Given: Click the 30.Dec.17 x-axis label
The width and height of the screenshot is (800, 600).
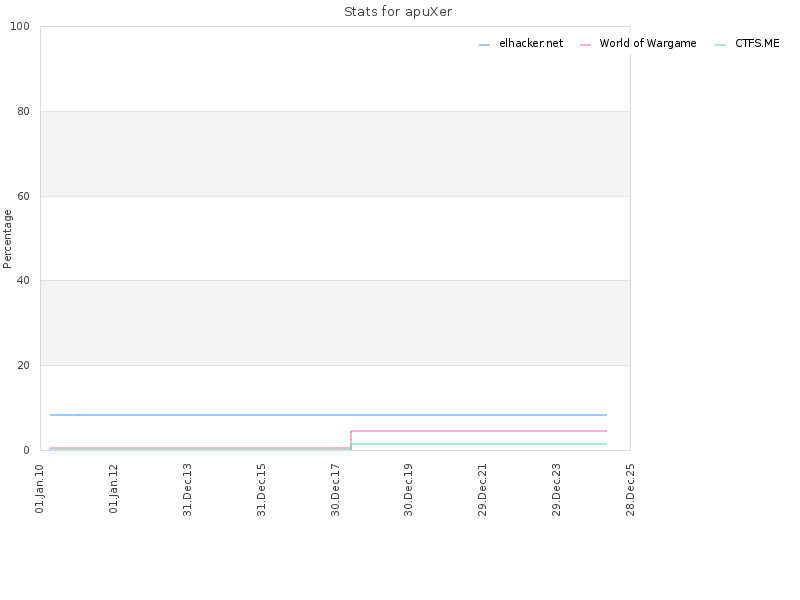Looking at the screenshot, I should pos(335,489).
